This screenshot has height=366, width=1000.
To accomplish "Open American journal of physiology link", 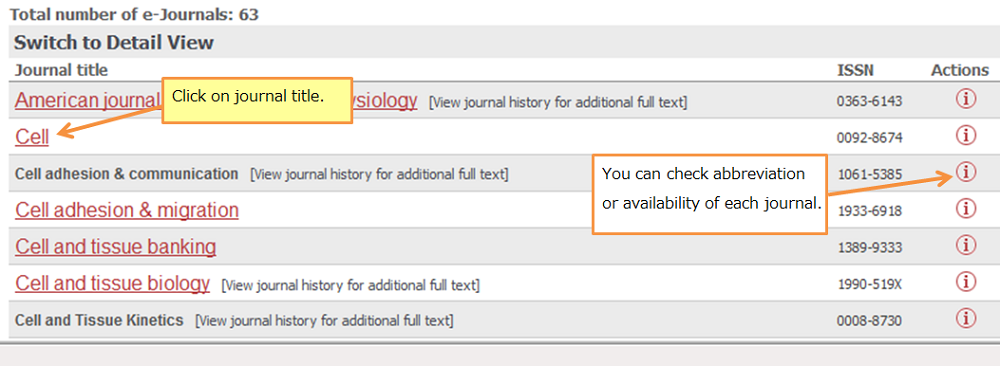I will click(x=216, y=100).
